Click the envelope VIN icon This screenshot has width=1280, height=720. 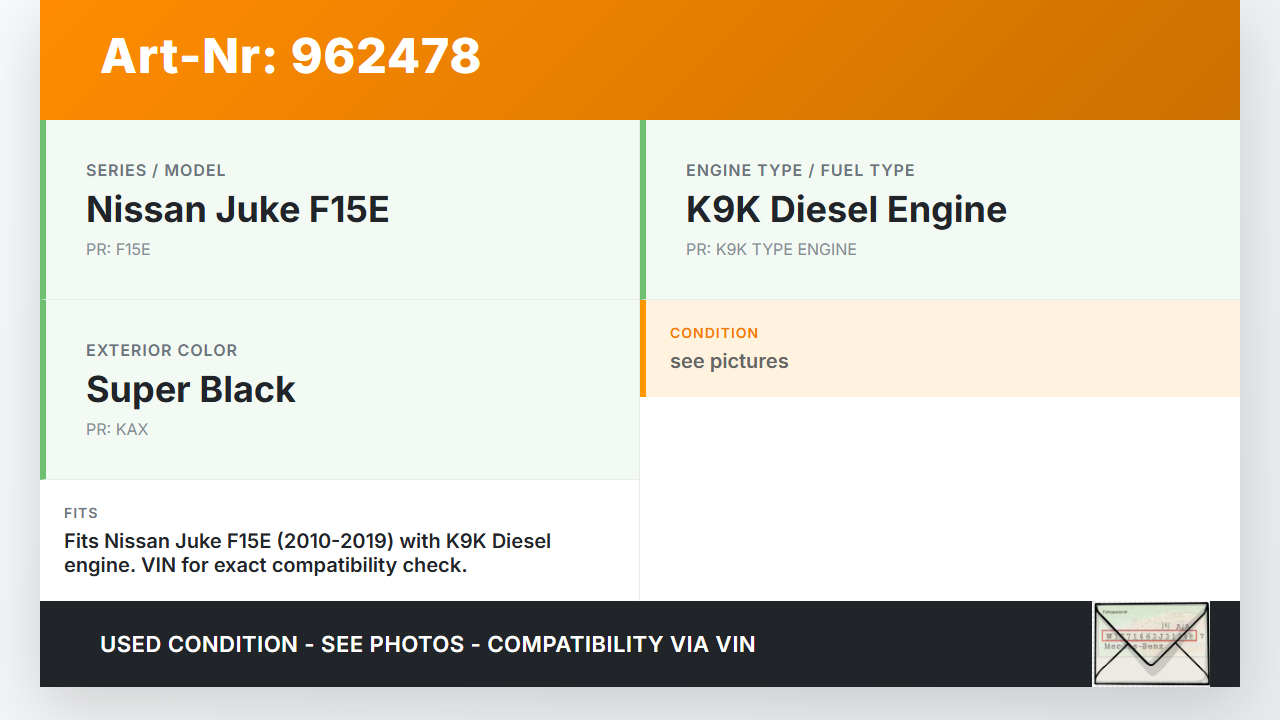click(x=1151, y=644)
